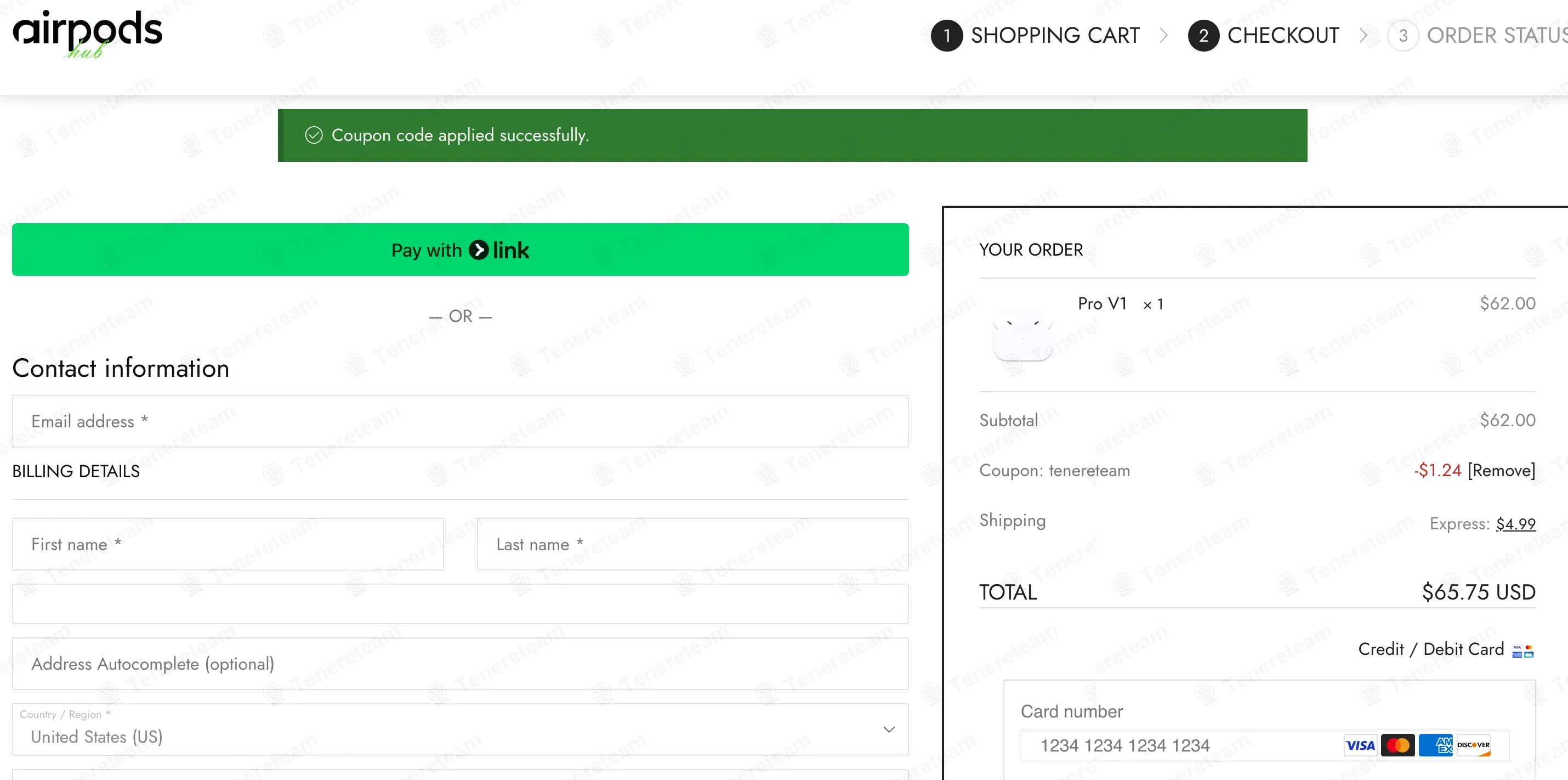Focus the Email address field

click(460, 421)
